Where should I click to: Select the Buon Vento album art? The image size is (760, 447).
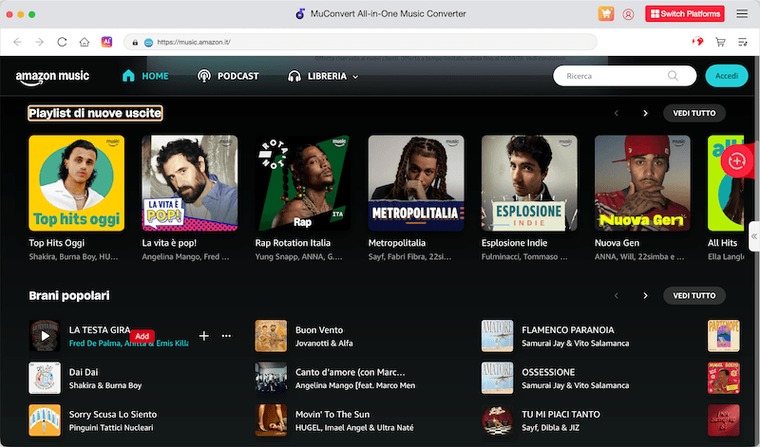tap(271, 335)
